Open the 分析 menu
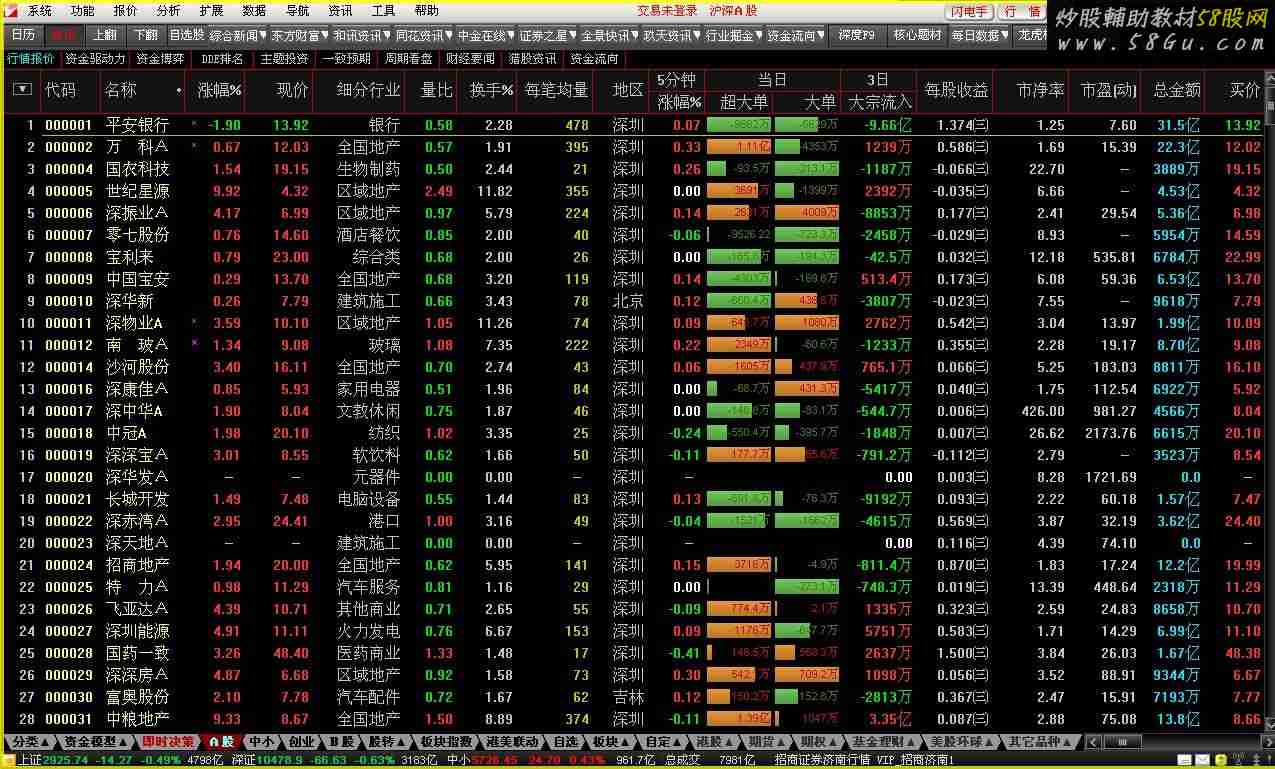 (169, 11)
